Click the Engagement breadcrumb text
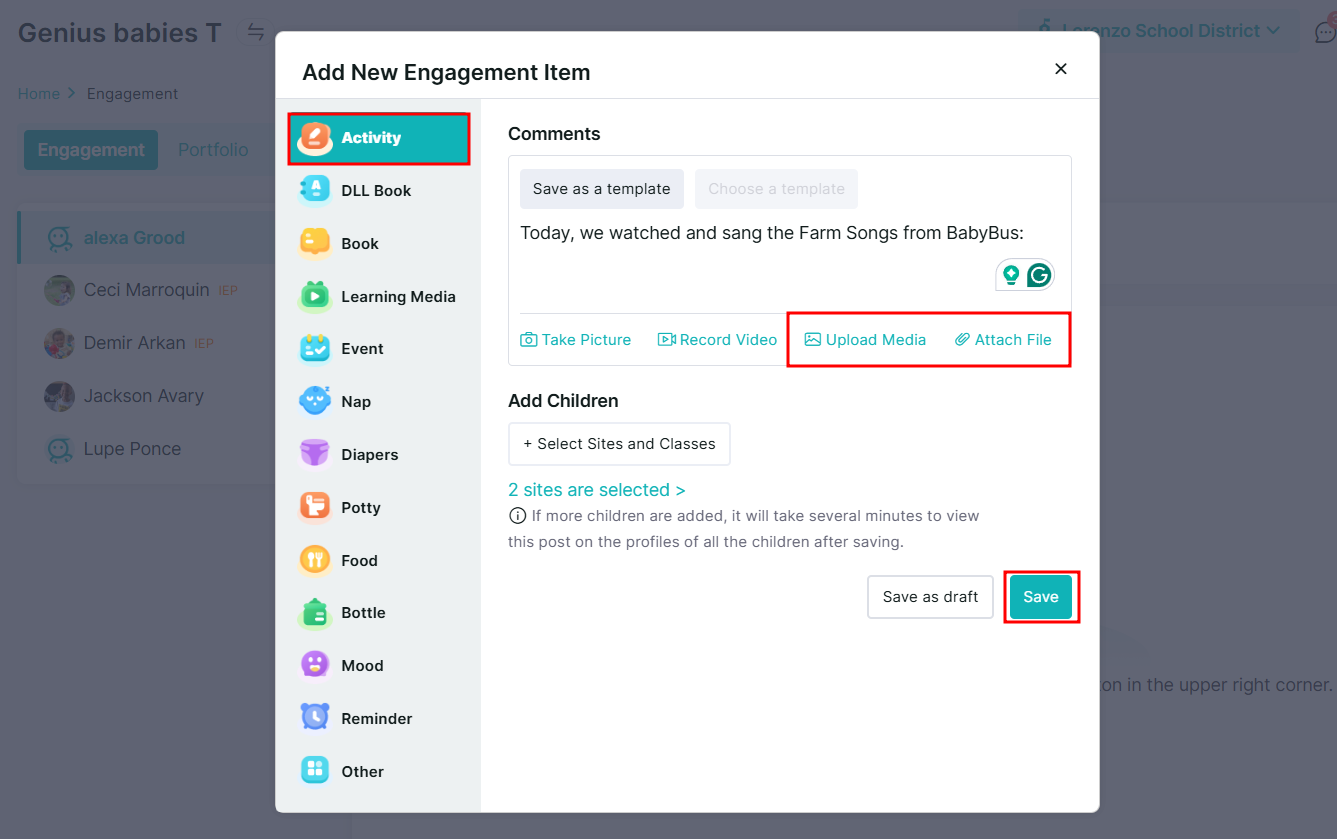The image size is (1337, 839). coord(132,94)
